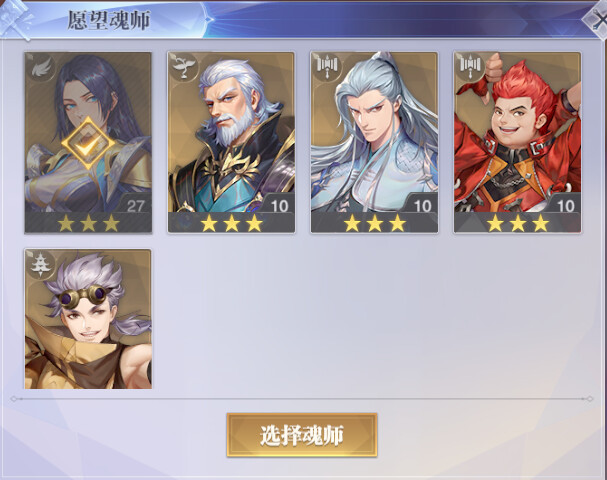This screenshot has height=480, width=607.
Task: Select the white-bearded elder soul master card
Action: [231, 142]
